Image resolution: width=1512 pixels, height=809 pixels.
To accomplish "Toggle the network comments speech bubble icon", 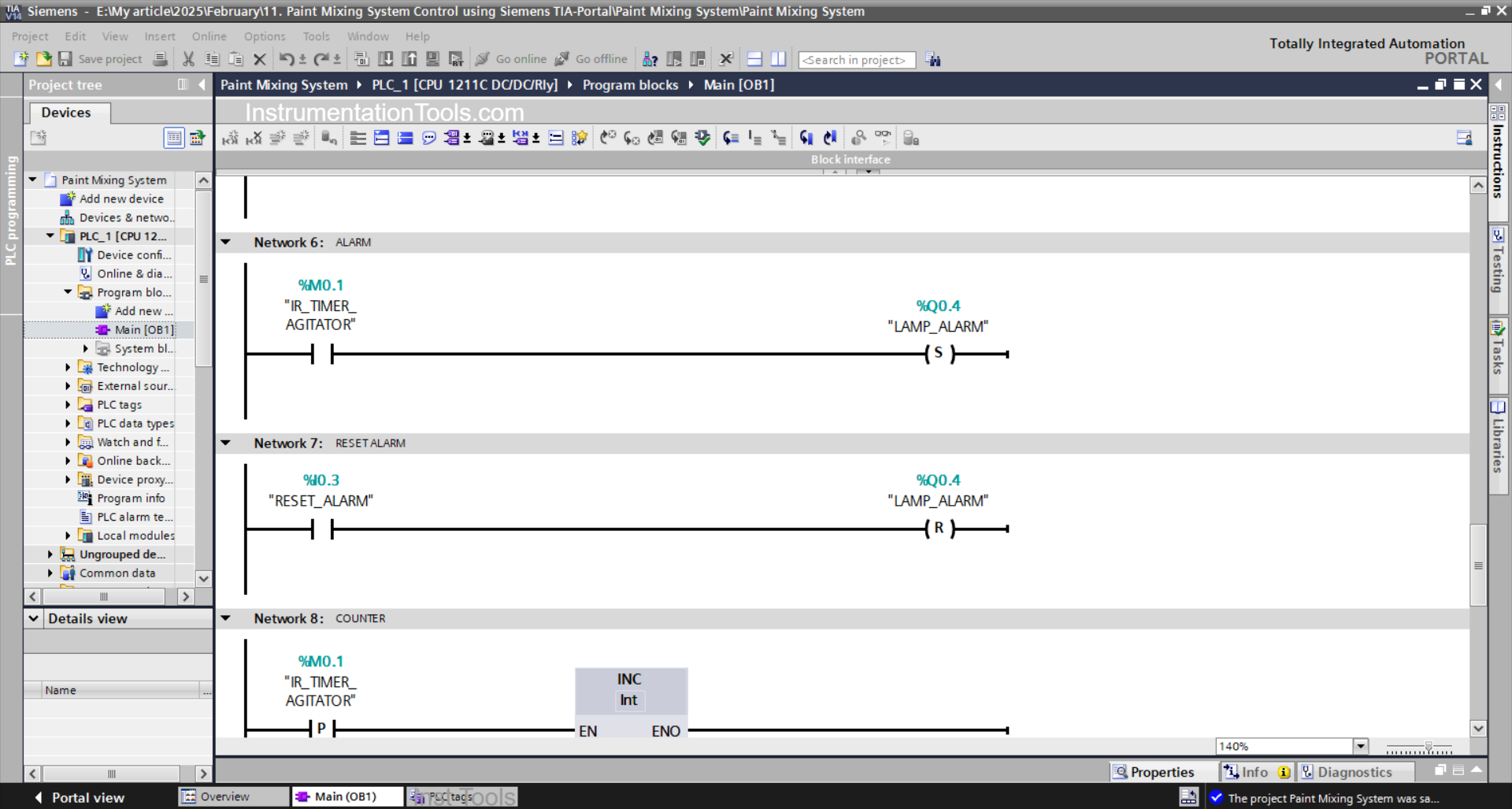I will click(429, 137).
